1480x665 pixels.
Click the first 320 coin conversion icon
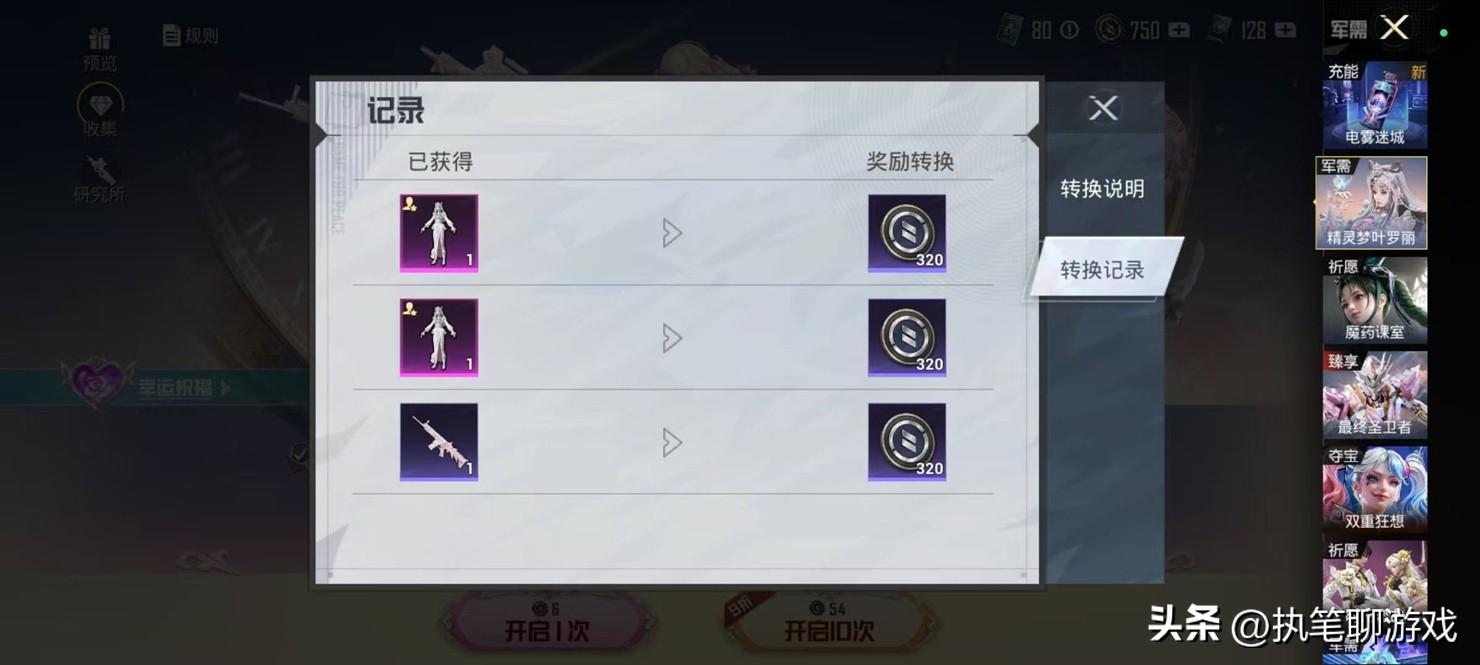(x=907, y=233)
